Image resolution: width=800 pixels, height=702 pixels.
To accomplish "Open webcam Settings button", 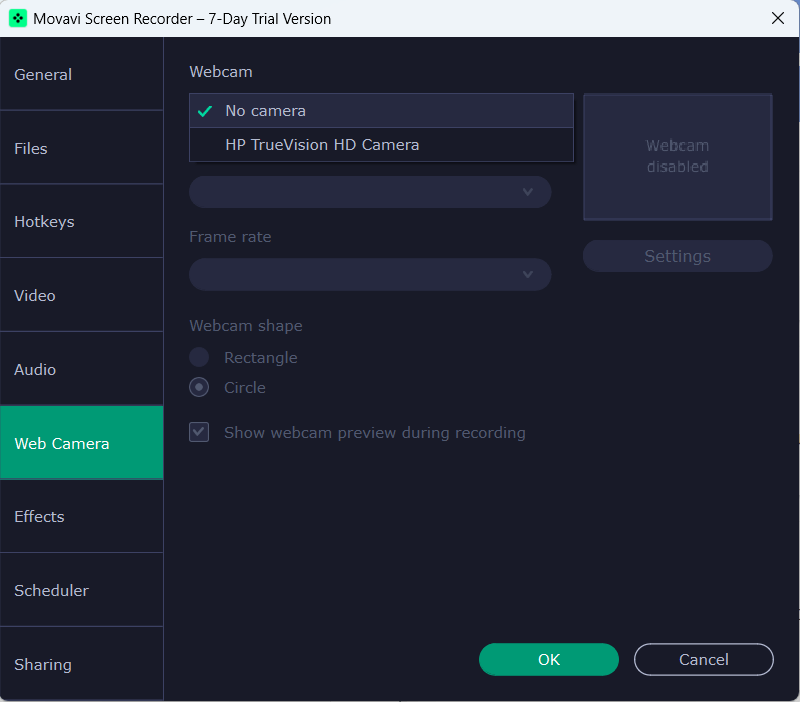I will click(x=678, y=256).
